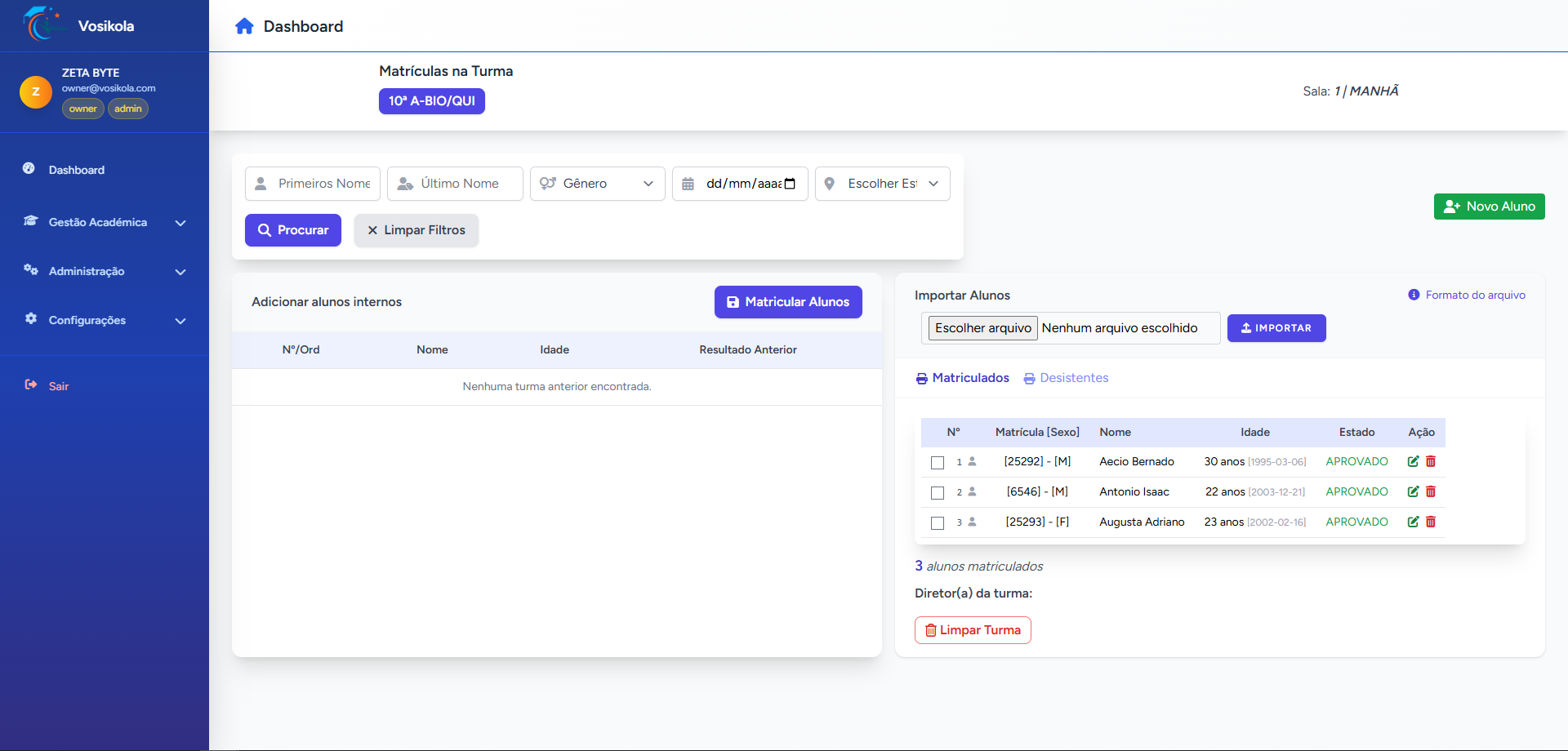Screen dimensions: 1568x751
Task: Click the Vosikola logo icon
Action: pyautogui.click(x=42, y=24)
